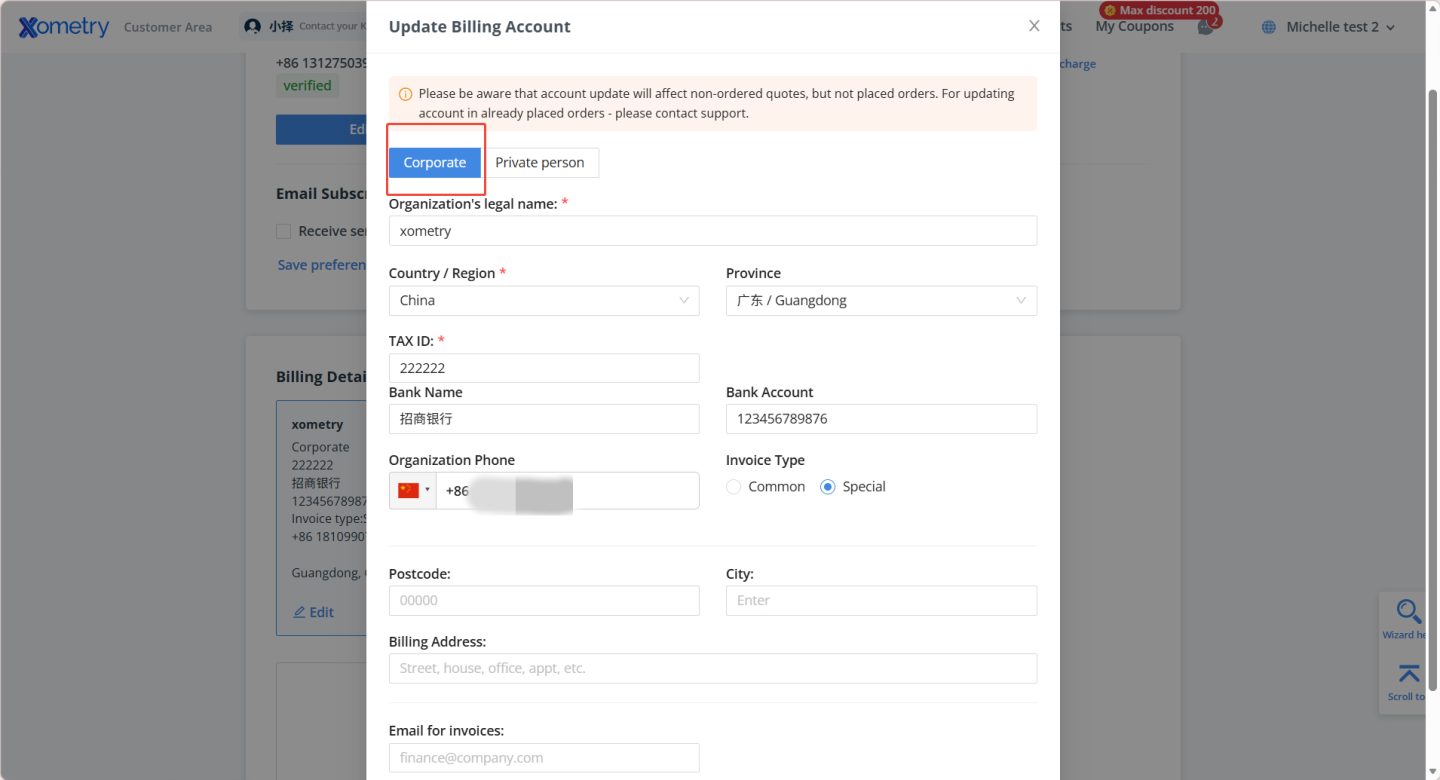This screenshot has width=1440, height=780.
Task: Select the Common invoice type
Action: tap(734, 487)
